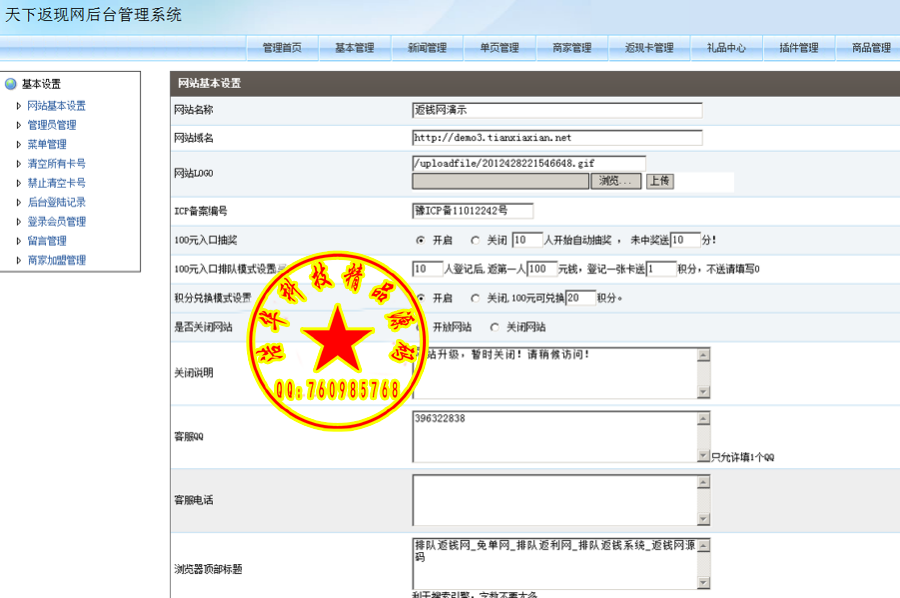Screen dimensions: 900x598
Task: Open the 基本管理 menu tab
Action: click(x=355, y=47)
